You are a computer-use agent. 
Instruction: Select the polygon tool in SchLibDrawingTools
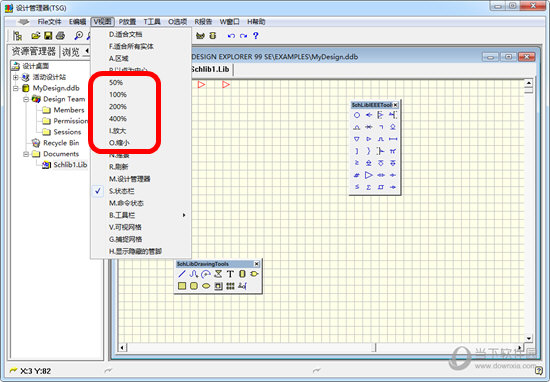coord(218,274)
